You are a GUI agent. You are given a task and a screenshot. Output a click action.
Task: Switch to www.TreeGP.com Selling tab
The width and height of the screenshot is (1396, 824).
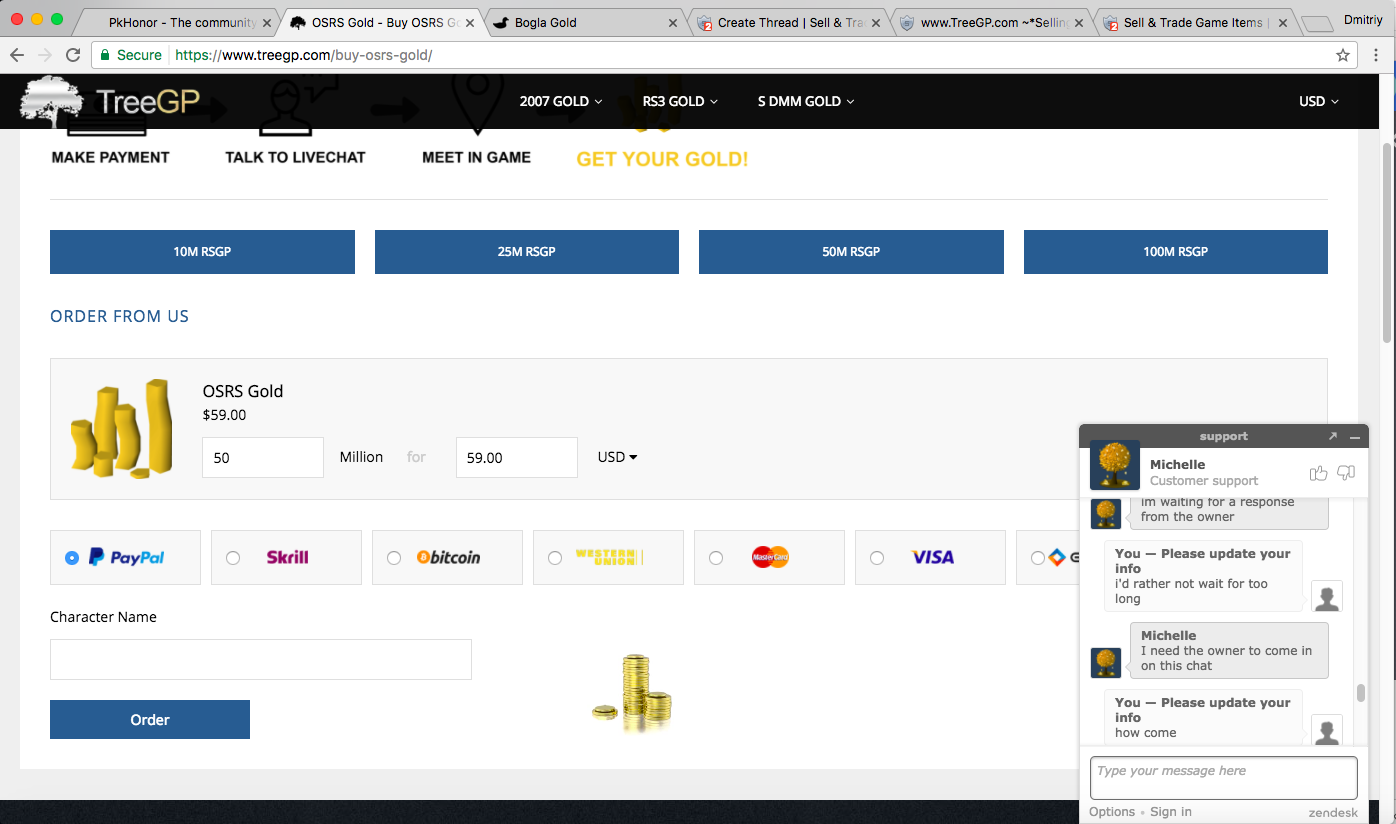(992, 22)
